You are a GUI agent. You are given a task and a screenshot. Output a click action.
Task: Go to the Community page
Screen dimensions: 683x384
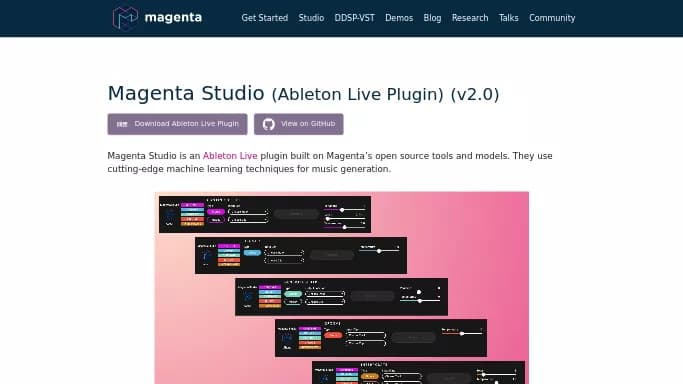click(552, 18)
